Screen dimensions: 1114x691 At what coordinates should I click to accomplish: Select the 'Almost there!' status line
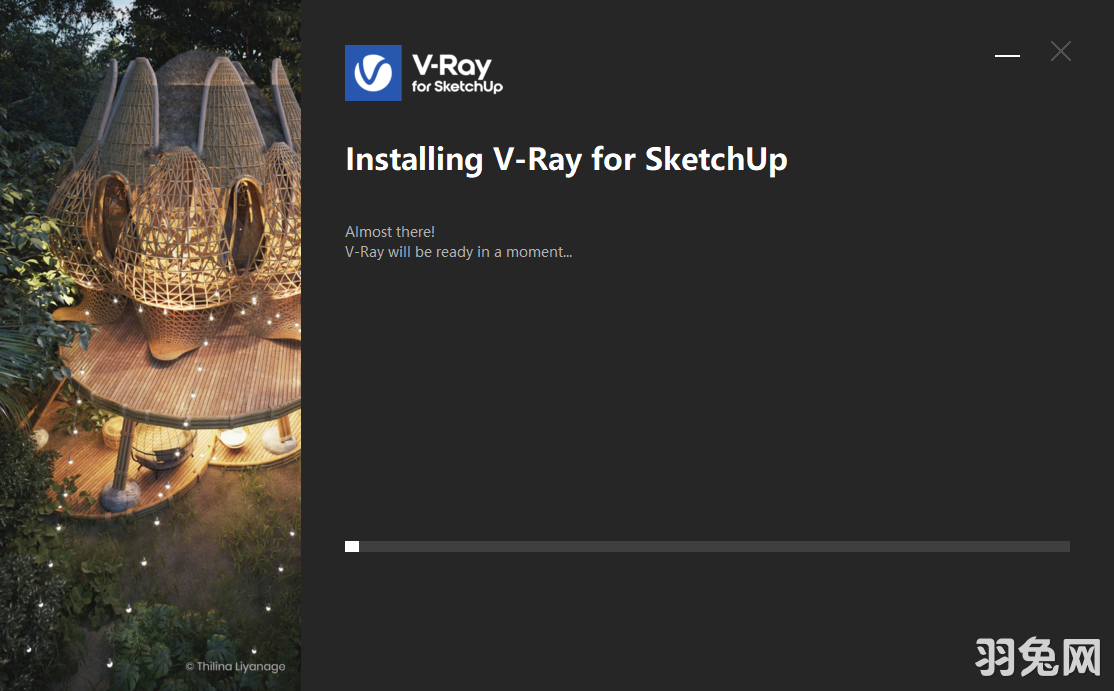pyautogui.click(x=389, y=231)
